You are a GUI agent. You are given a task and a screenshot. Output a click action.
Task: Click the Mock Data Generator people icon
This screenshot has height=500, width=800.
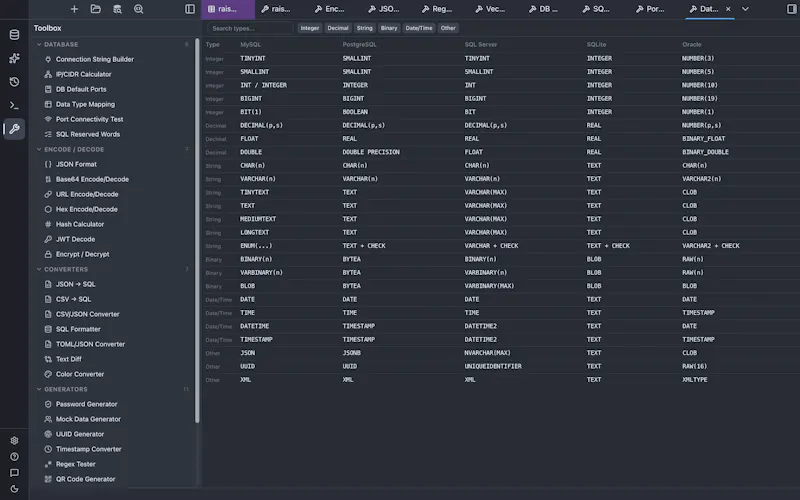(x=48, y=419)
